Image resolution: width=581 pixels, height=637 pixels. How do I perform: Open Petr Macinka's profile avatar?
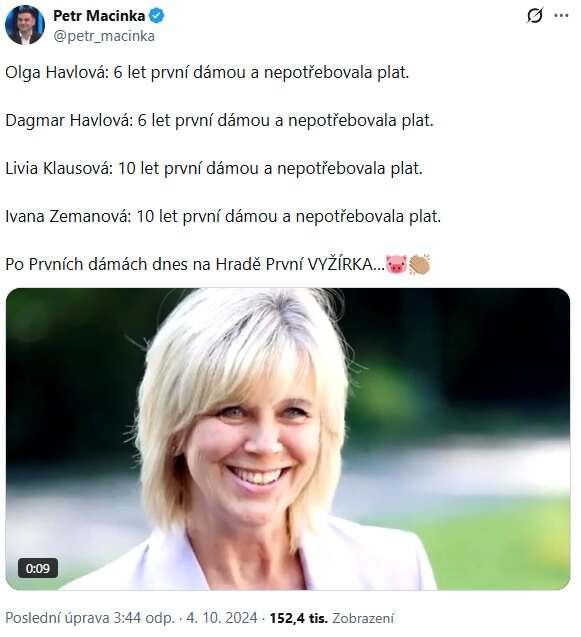(25, 25)
